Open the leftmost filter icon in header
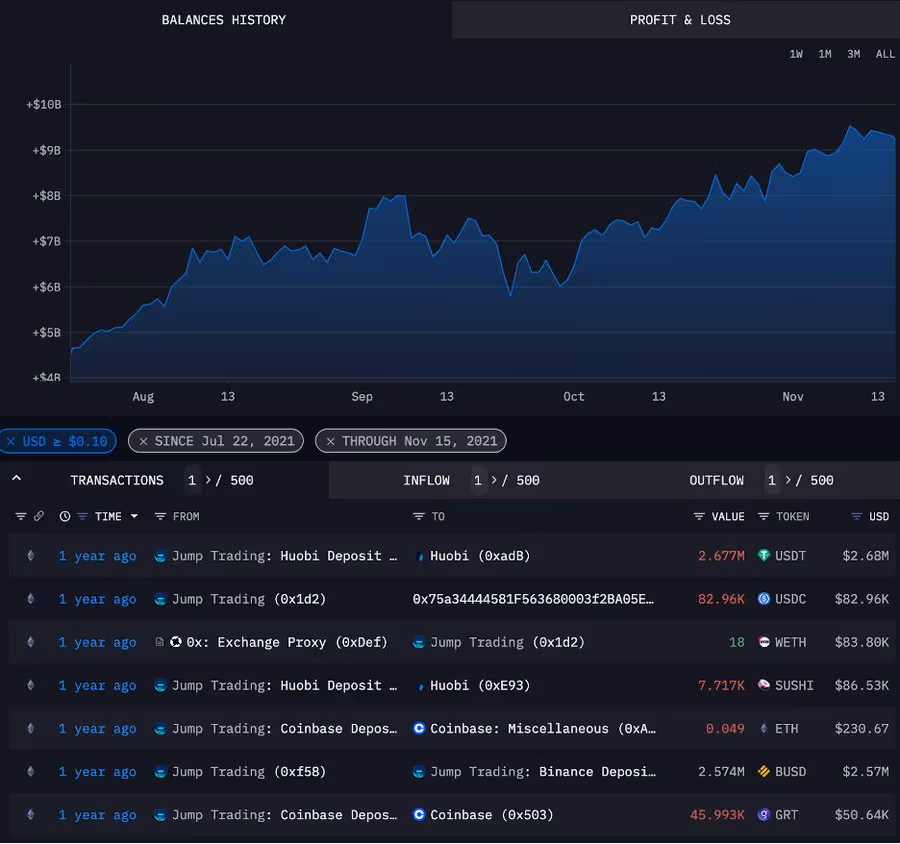Viewport: 900px width, 844px height. (x=21, y=517)
